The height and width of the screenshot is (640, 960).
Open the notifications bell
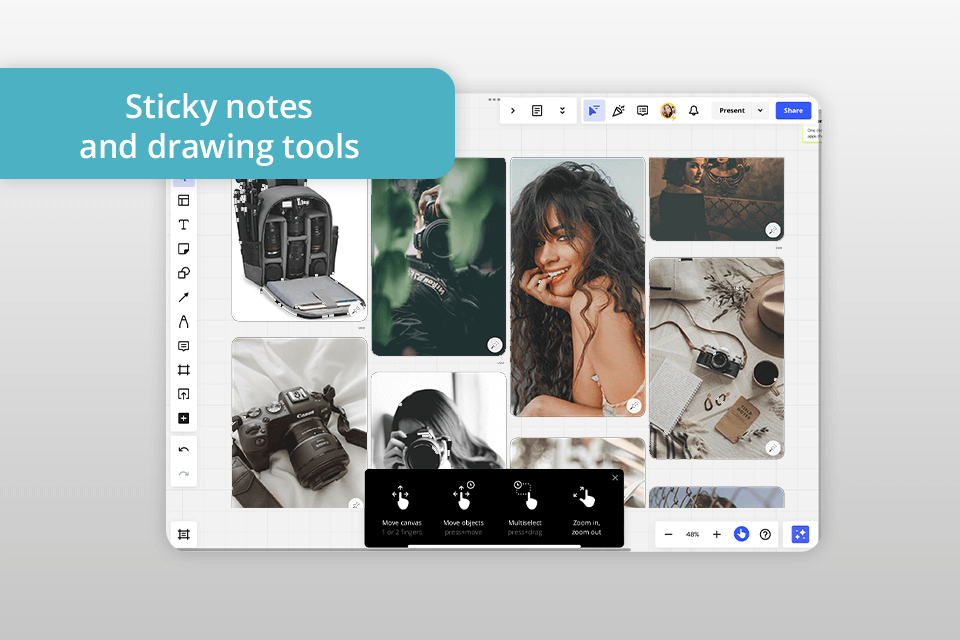[693, 111]
